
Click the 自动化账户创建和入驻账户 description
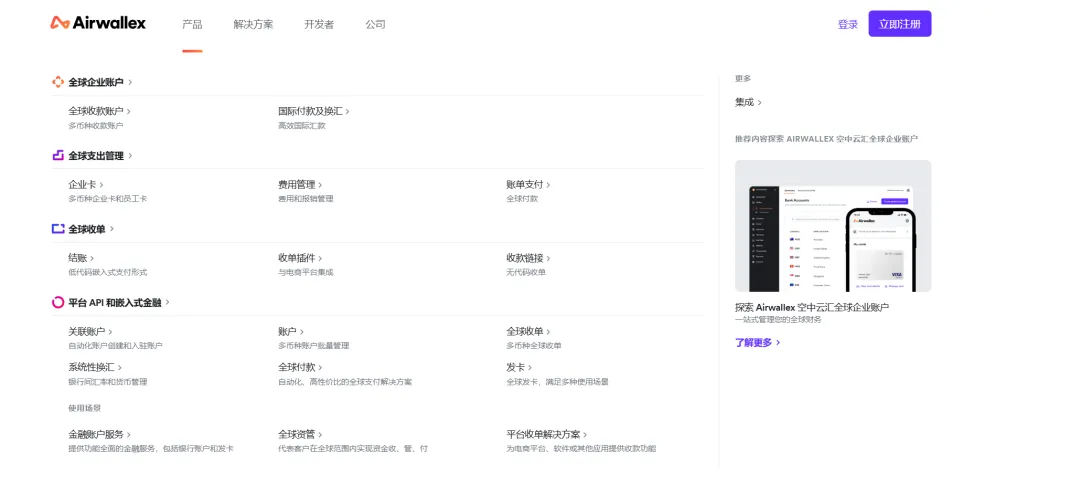click(x=115, y=346)
